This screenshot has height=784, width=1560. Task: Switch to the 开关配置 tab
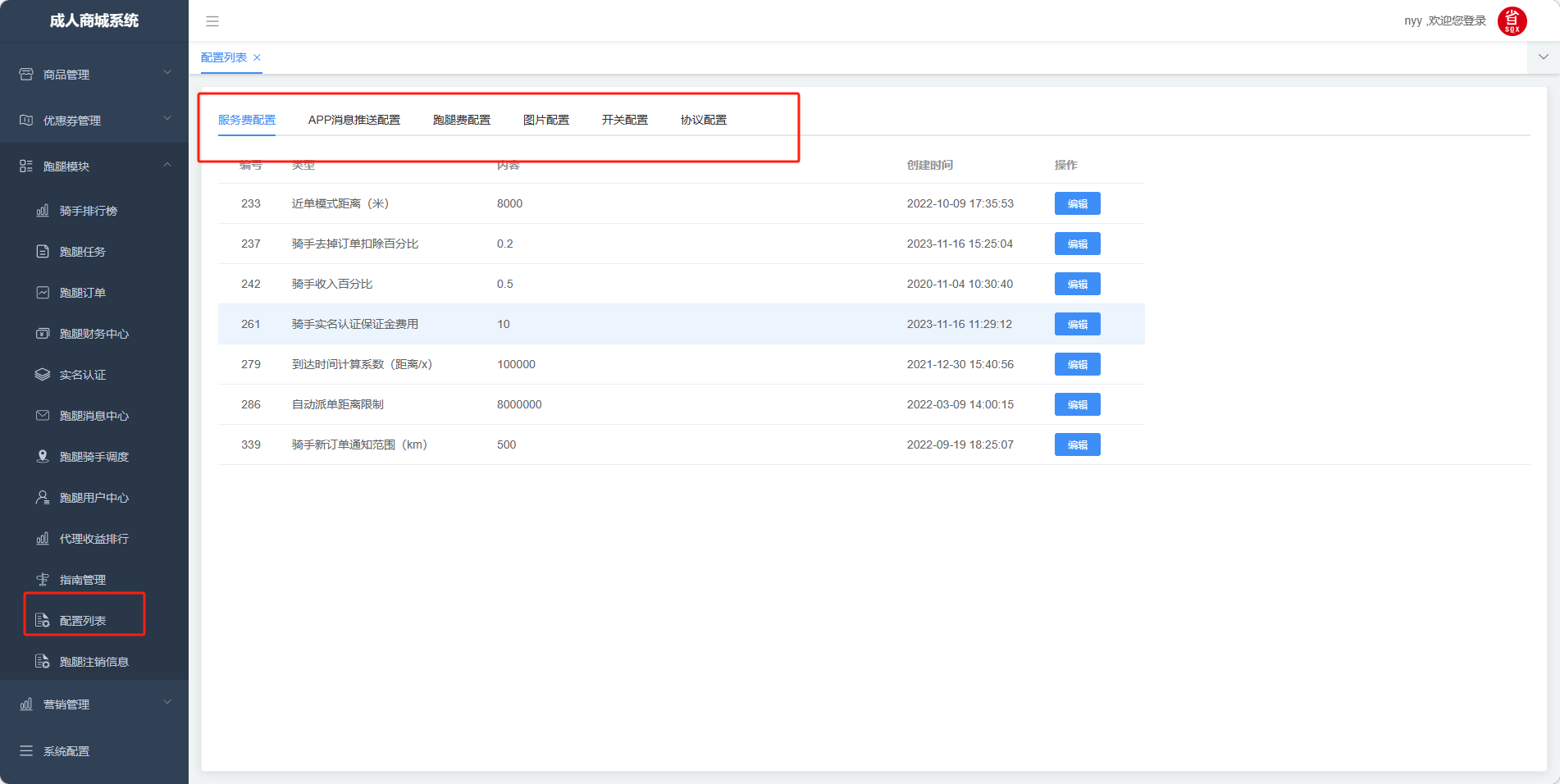(x=624, y=120)
